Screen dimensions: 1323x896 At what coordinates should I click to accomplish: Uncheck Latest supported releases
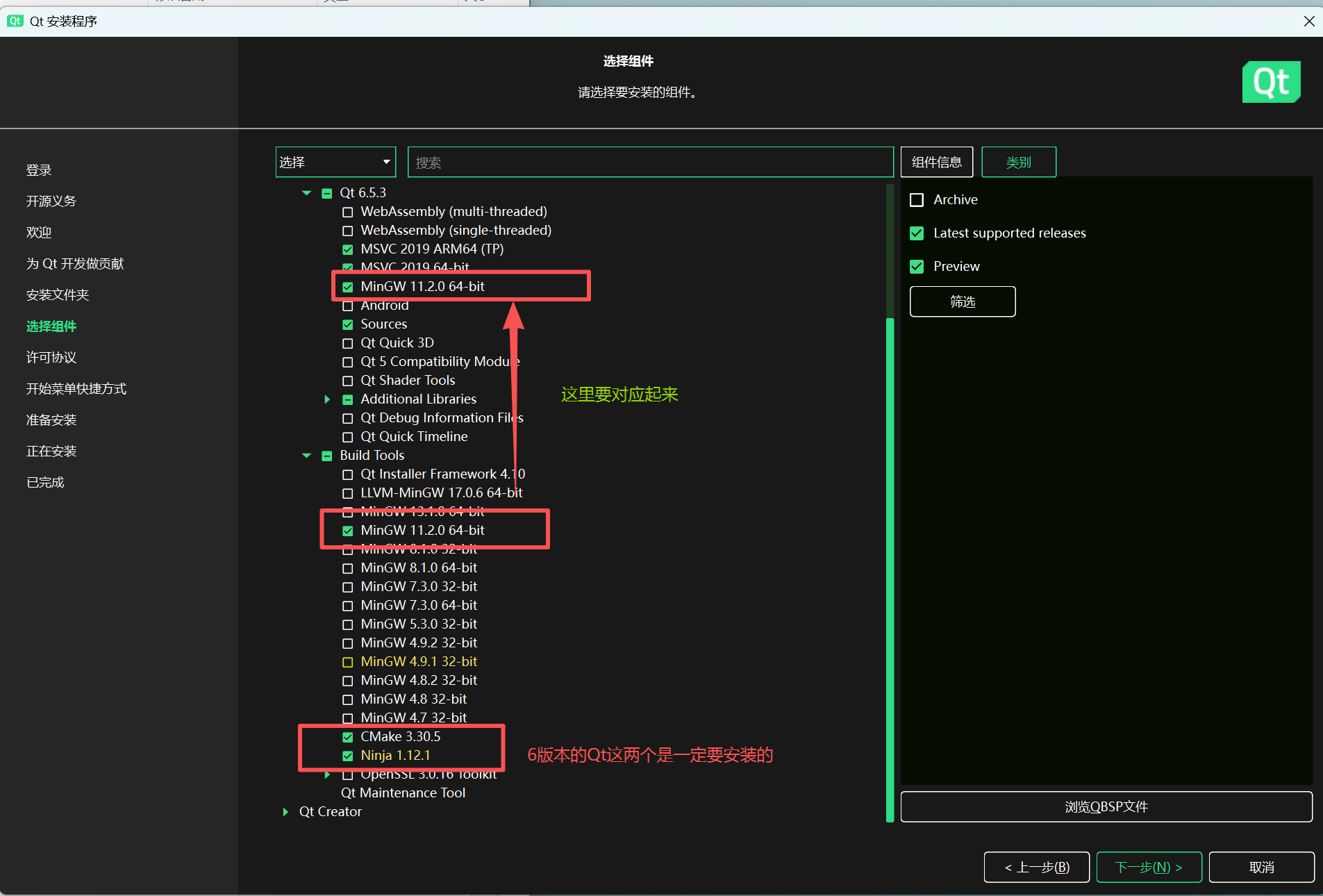coord(917,233)
